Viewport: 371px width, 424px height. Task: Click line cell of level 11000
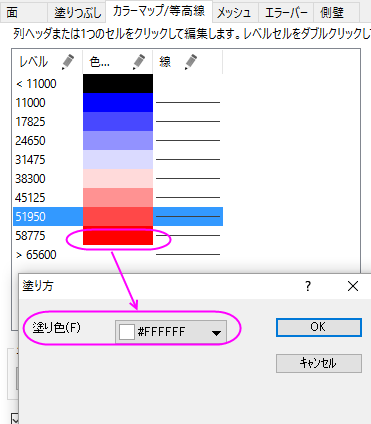pyautogui.click(x=188, y=102)
